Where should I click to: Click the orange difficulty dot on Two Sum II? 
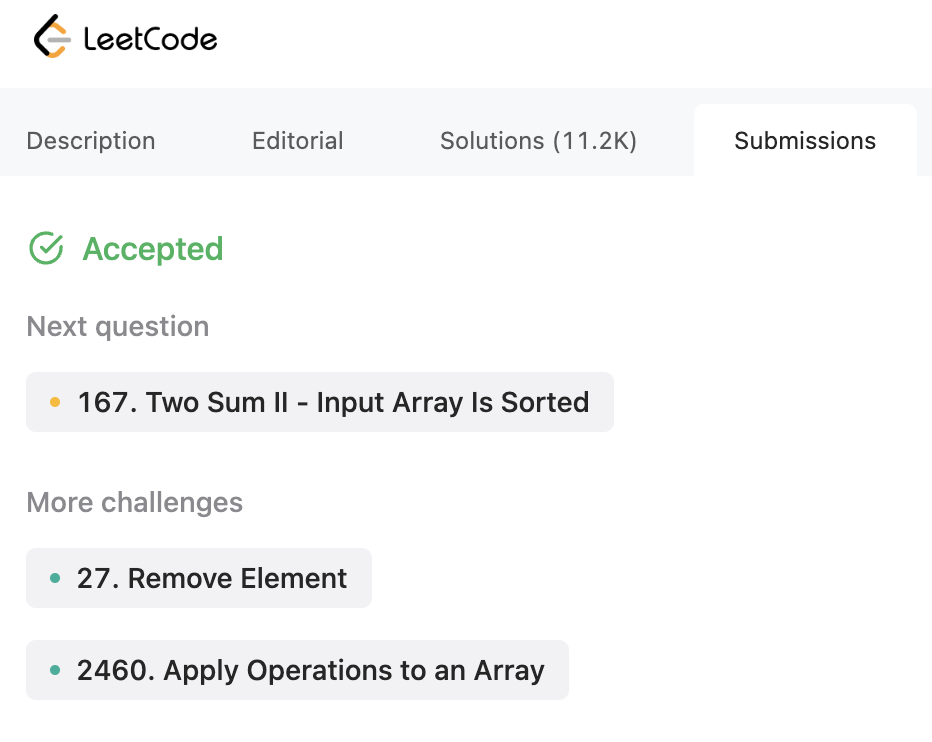point(55,402)
